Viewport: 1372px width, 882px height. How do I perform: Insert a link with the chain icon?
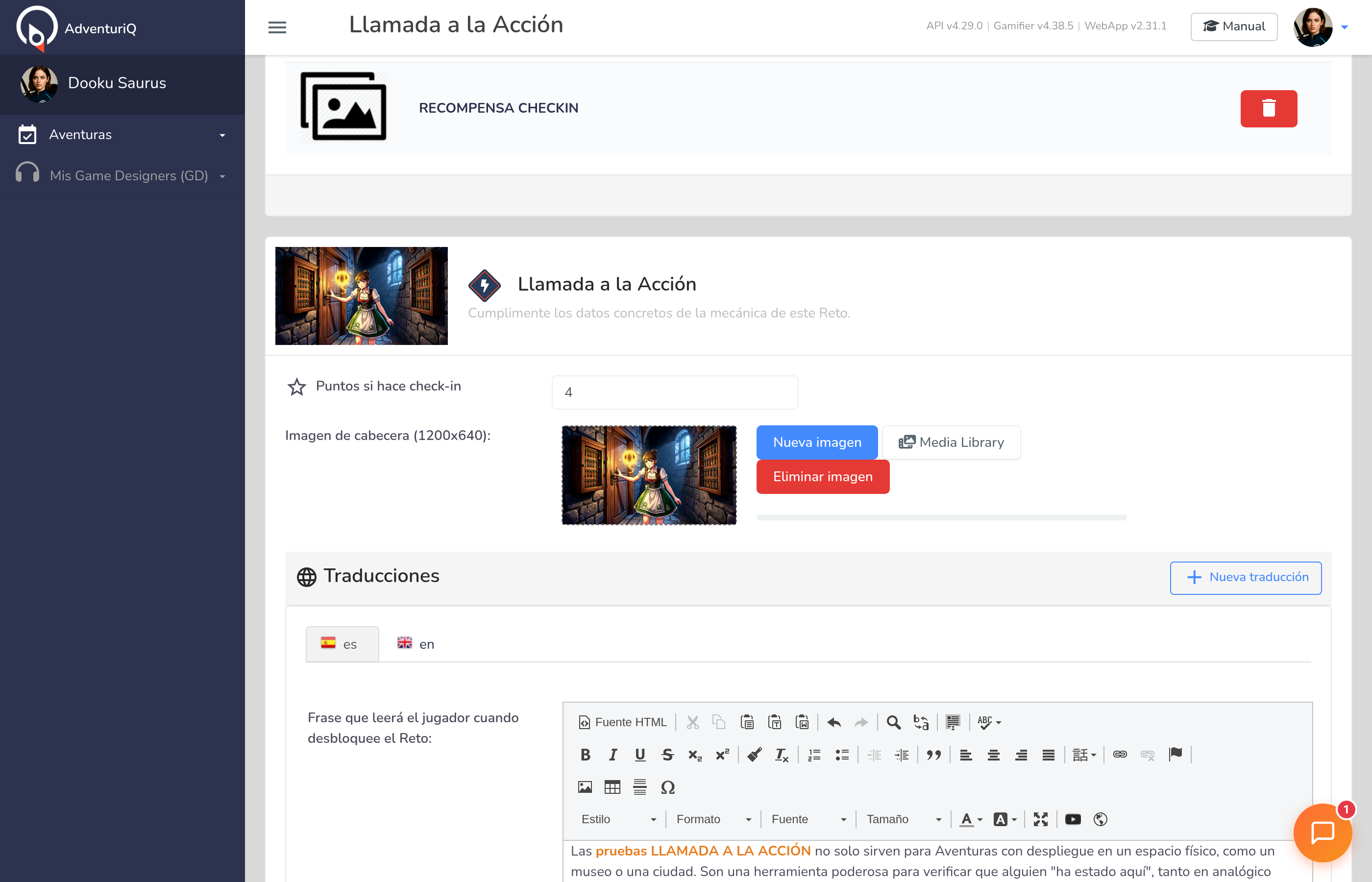(x=1120, y=755)
